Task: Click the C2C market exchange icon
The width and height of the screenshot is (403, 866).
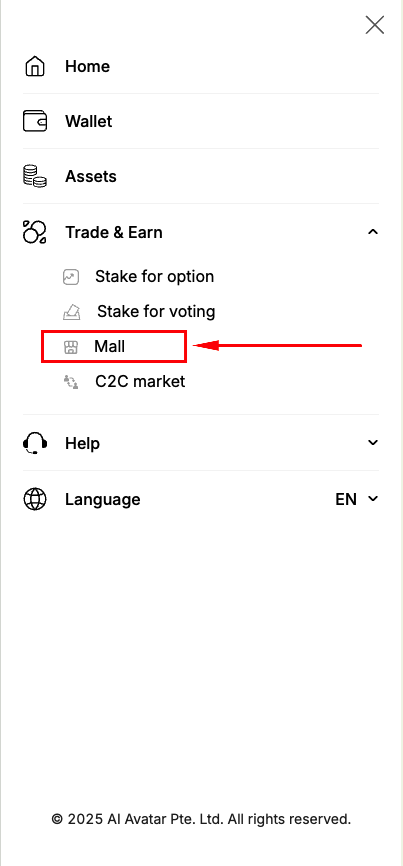Action: [71, 382]
